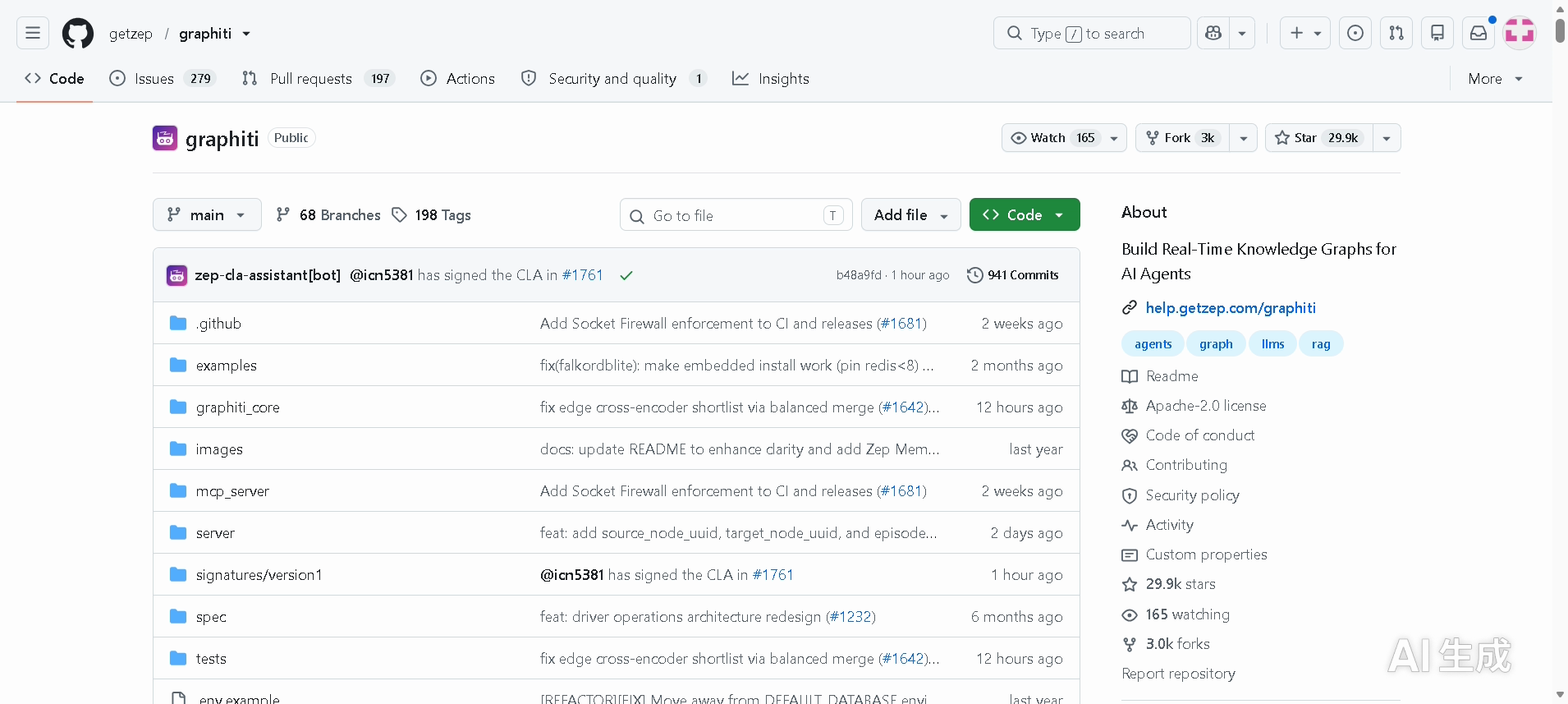
Task: Open the getzep organization link
Action: coord(131,34)
